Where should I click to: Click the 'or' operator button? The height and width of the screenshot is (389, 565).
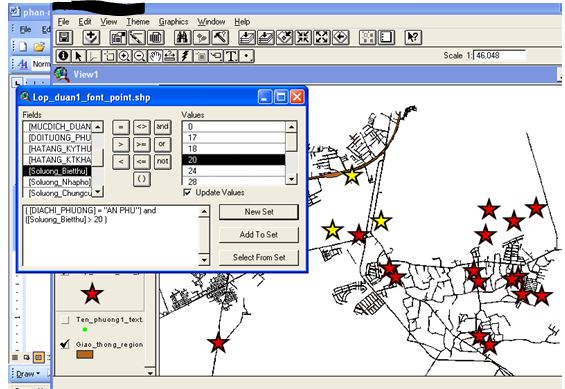162,144
